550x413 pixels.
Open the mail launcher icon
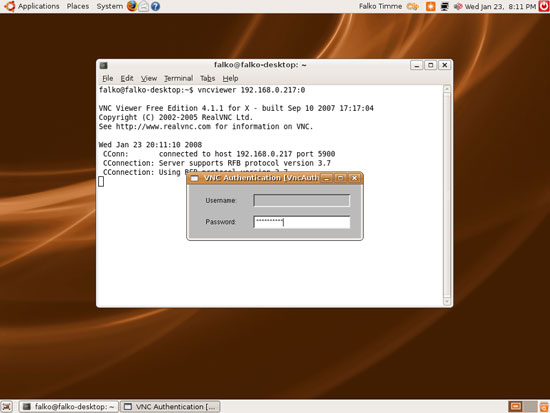[x=143, y=6]
